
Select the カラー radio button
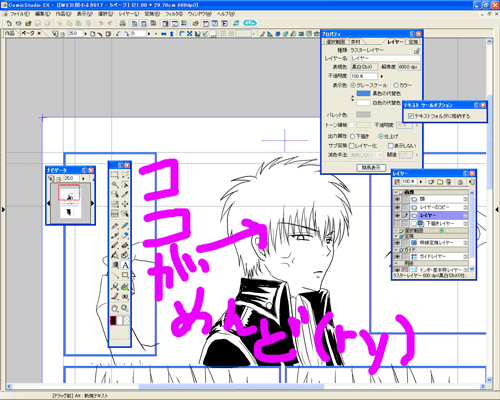[x=396, y=85]
